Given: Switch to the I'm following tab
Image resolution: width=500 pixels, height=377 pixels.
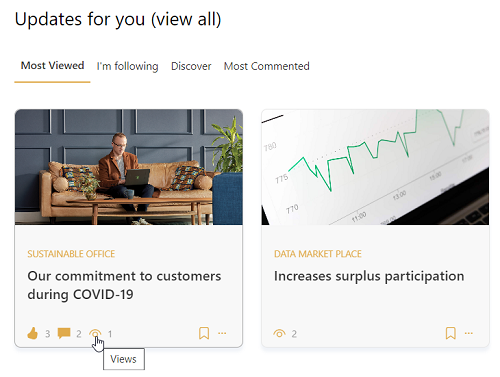Looking at the screenshot, I should coord(127,66).
